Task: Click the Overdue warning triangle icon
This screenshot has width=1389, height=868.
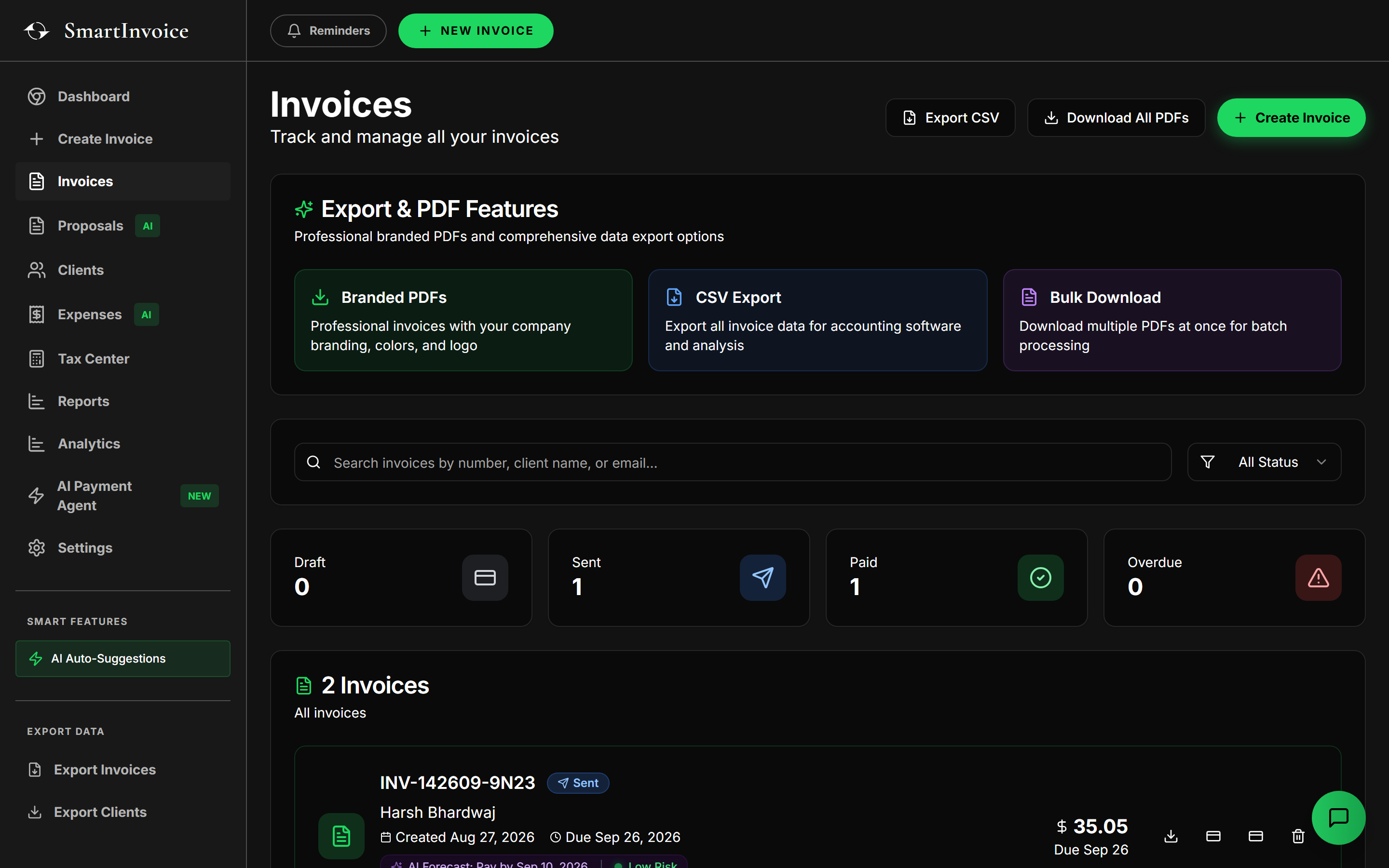Action: (1319, 578)
